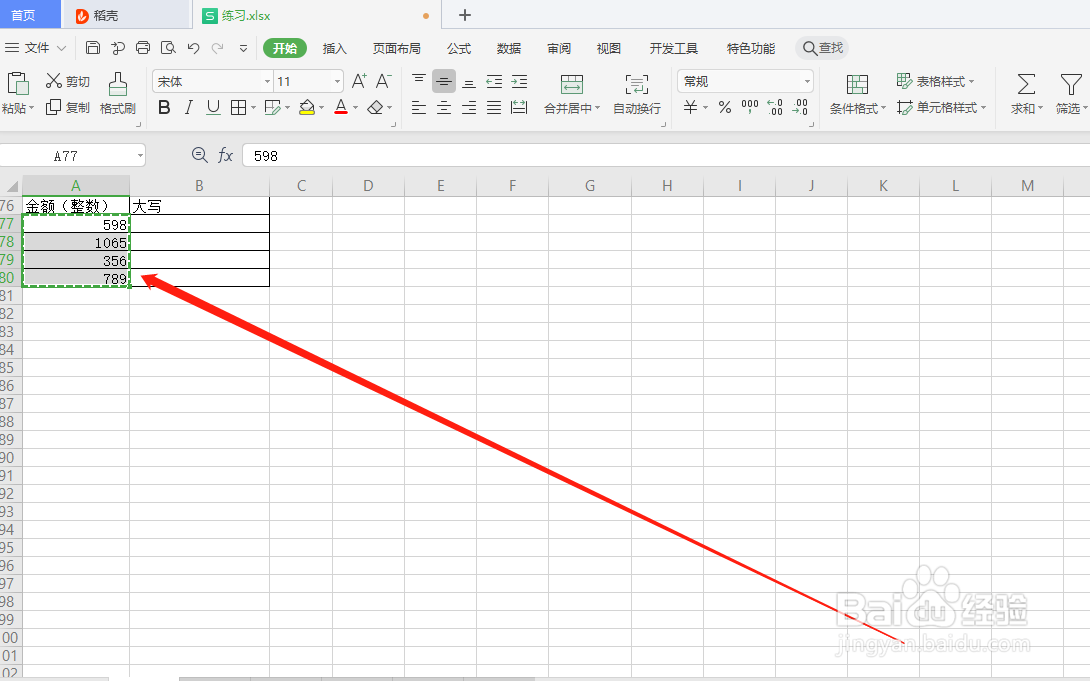Apply bold formatting with the B icon

click(x=163, y=107)
